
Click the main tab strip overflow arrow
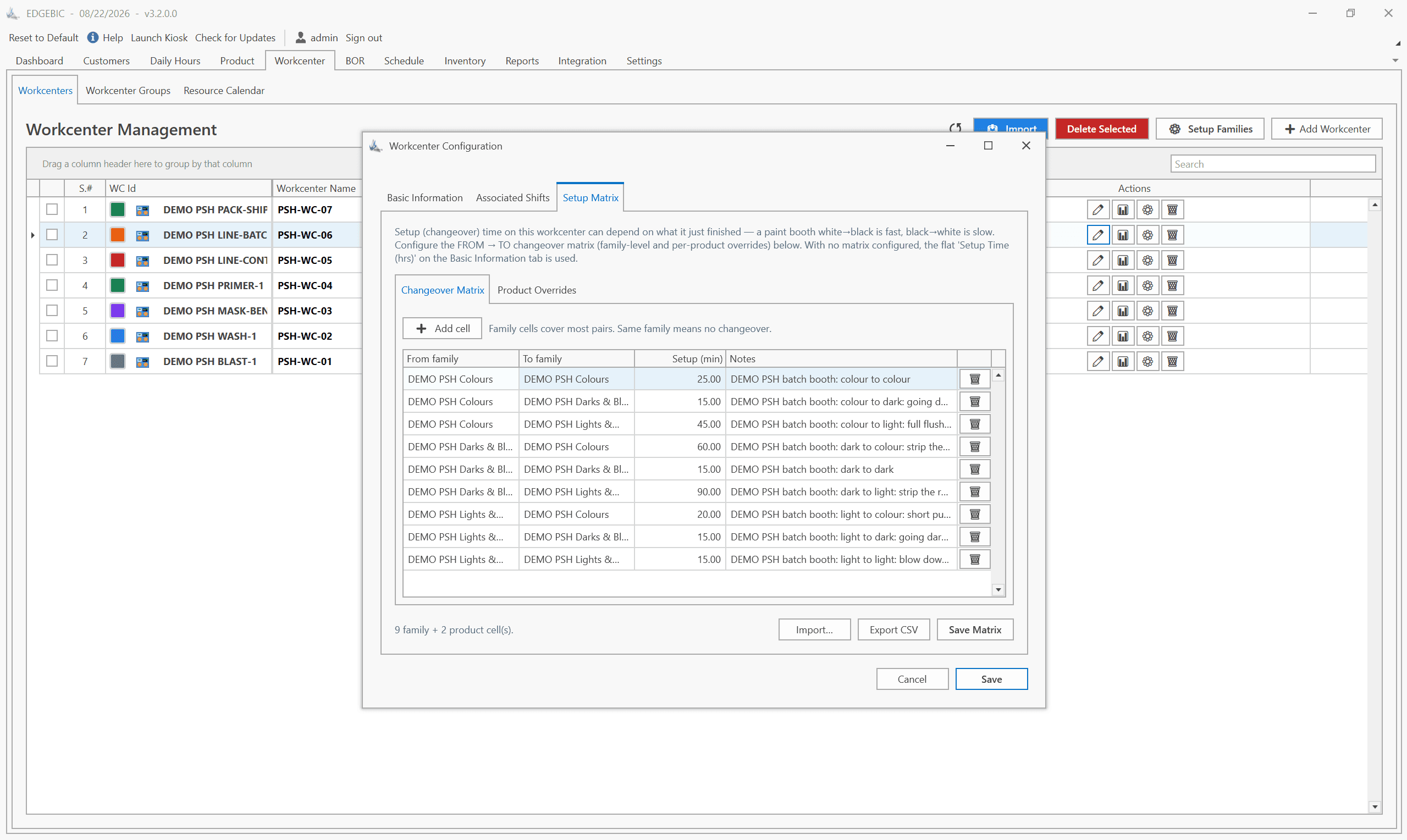point(1395,60)
